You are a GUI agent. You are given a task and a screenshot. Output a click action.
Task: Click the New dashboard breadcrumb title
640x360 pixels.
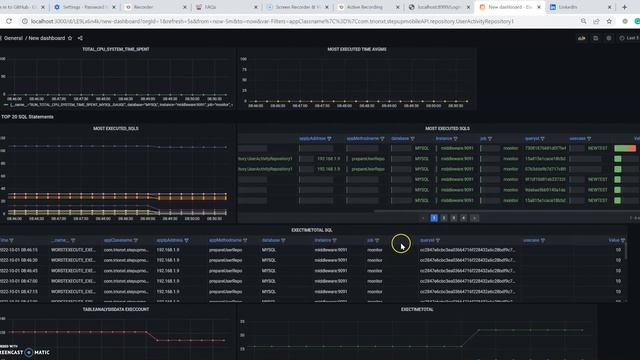[47, 38]
